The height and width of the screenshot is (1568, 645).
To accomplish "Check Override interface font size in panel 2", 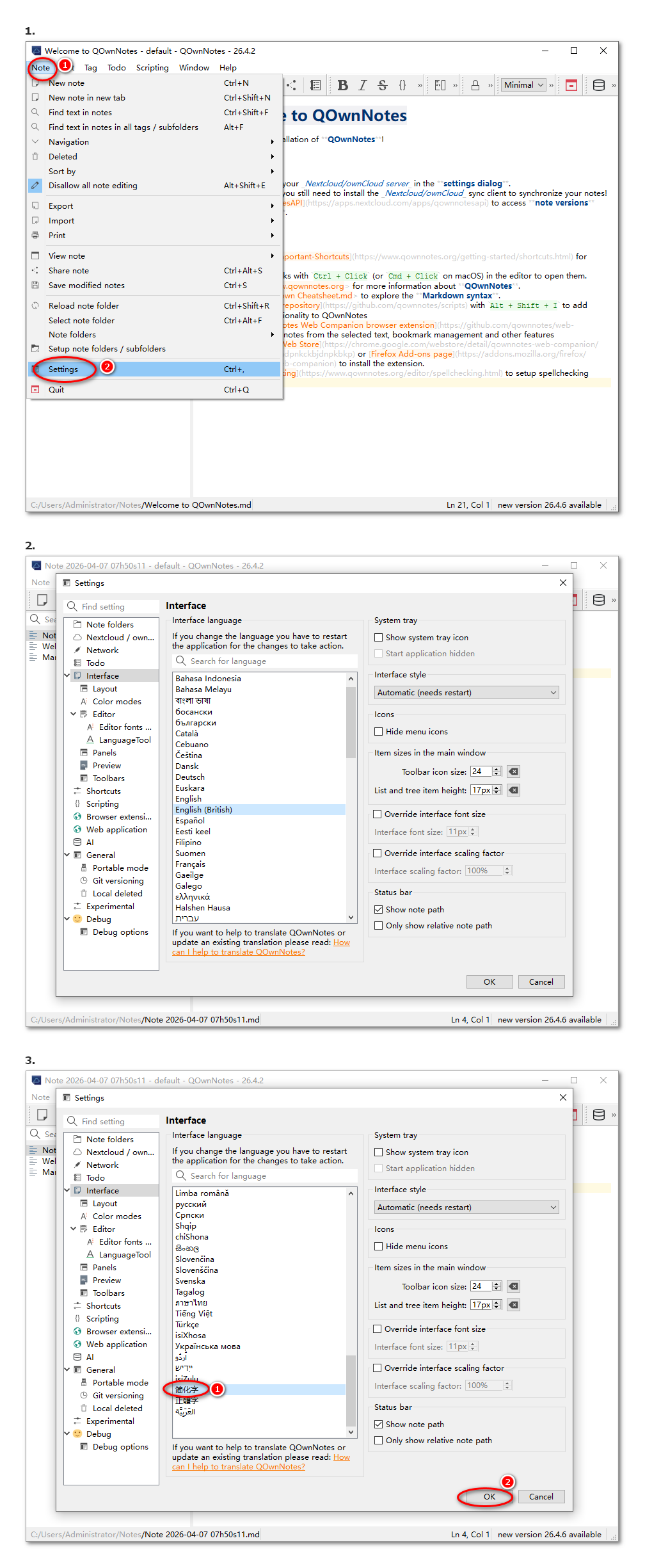I will click(x=378, y=814).
